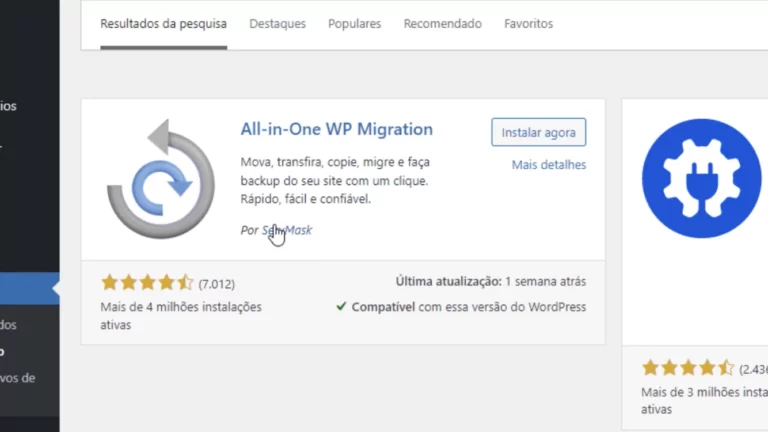Switch to the Destaques tab
768x432 pixels.
pyautogui.click(x=277, y=24)
